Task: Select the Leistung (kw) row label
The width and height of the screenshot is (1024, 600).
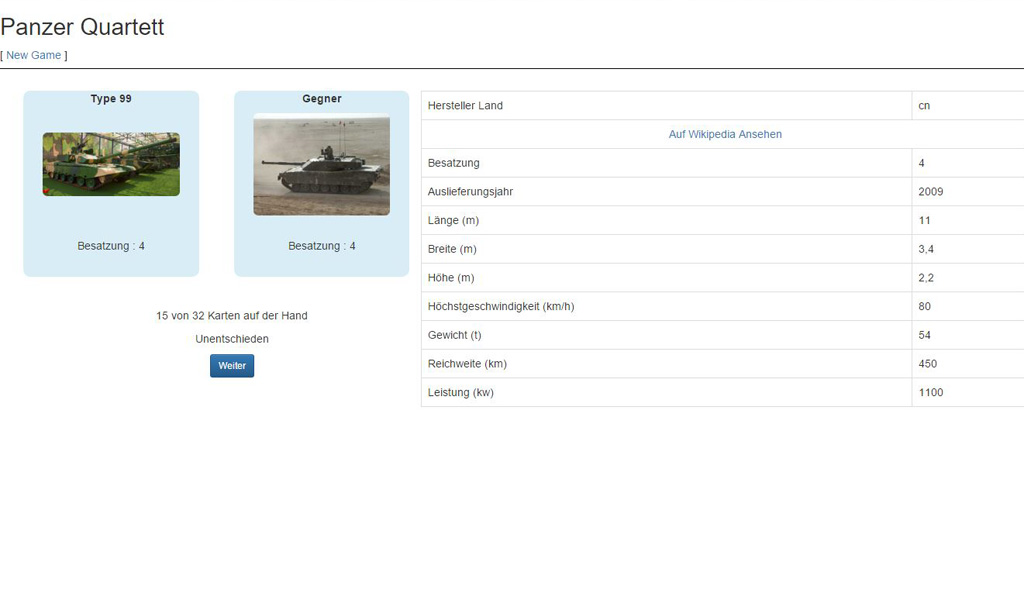Action: [x=460, y=393]
